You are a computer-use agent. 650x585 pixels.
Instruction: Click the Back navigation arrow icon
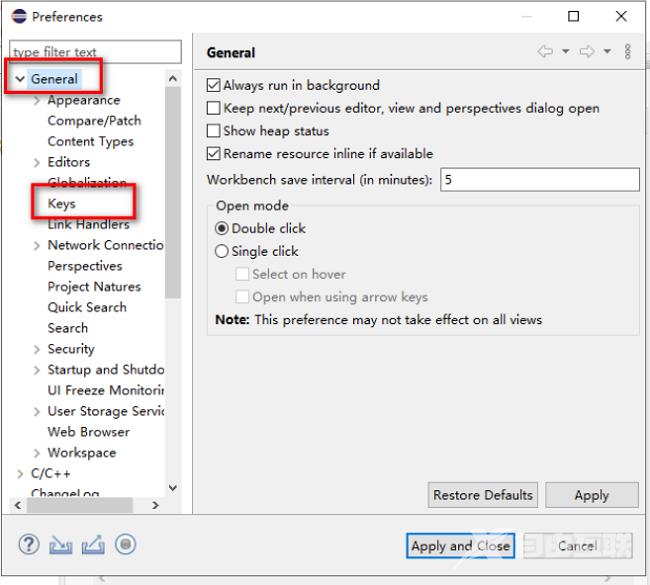tap(545, 52)
